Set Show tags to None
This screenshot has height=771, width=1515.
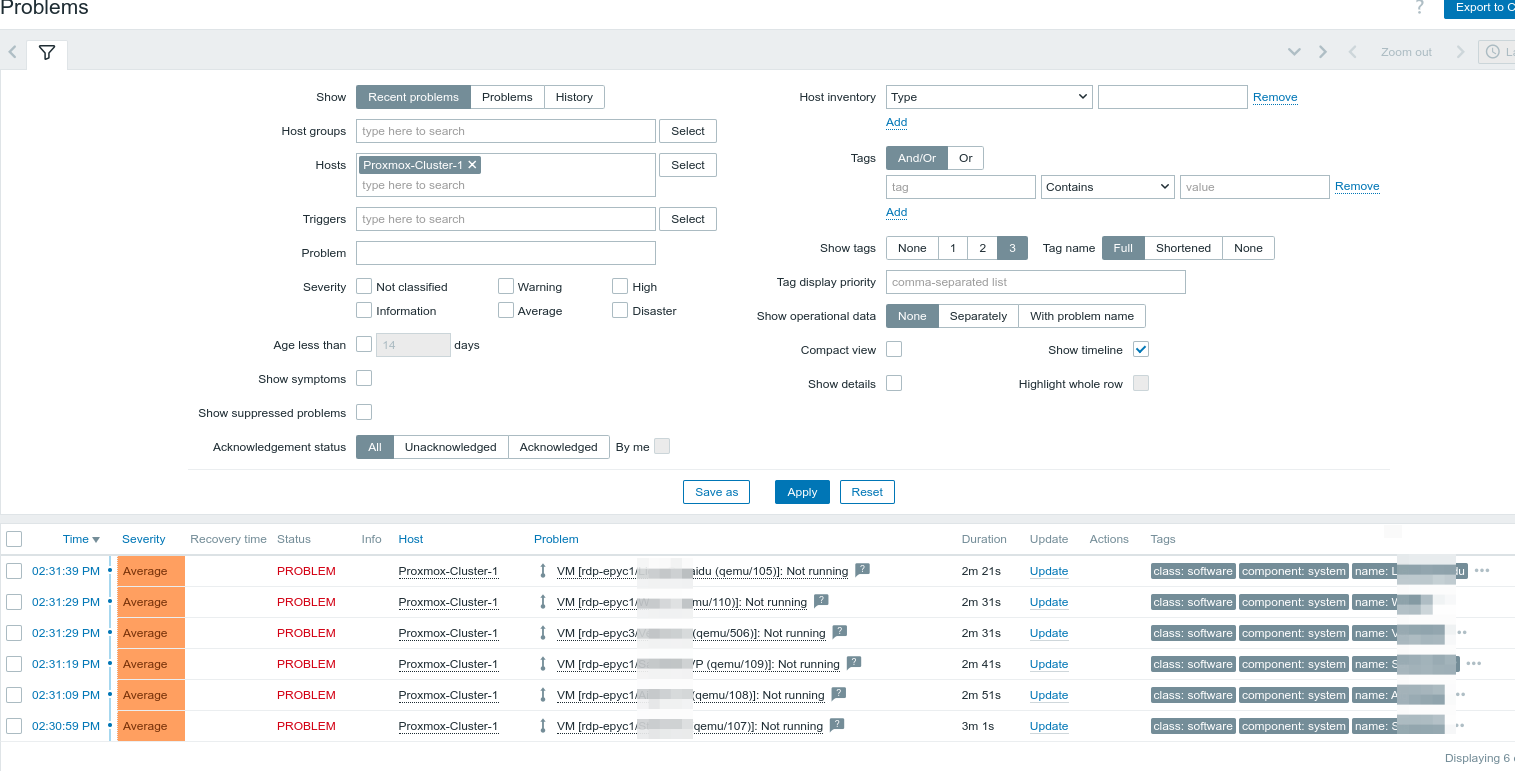click(912, 248)
